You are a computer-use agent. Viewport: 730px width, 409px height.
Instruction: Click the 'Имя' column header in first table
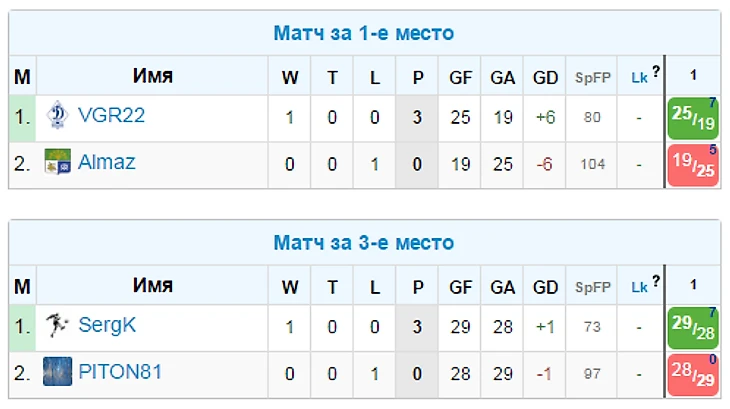152,77
